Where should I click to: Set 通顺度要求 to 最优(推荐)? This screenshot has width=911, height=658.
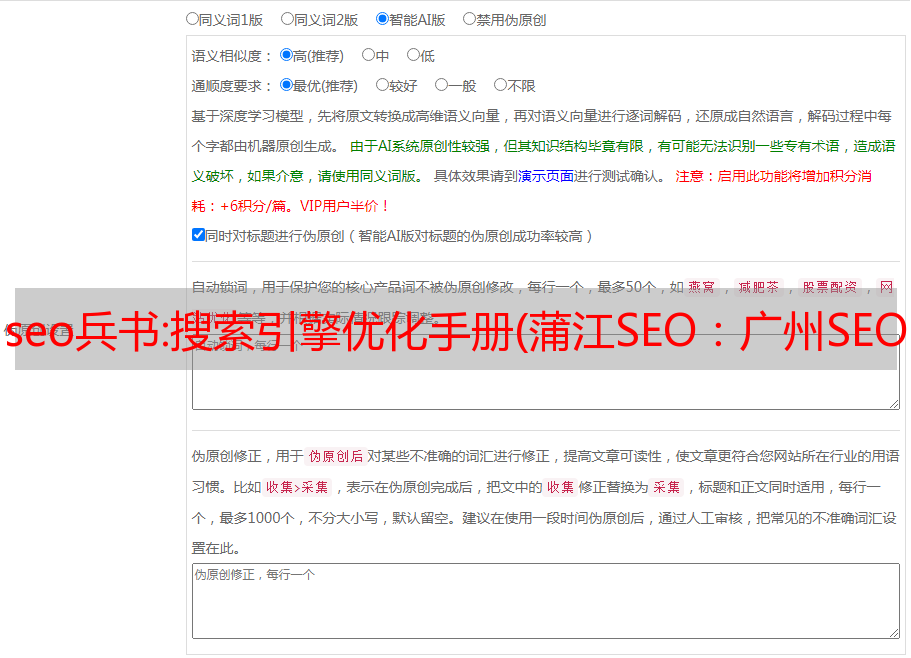tap(286, 85)
